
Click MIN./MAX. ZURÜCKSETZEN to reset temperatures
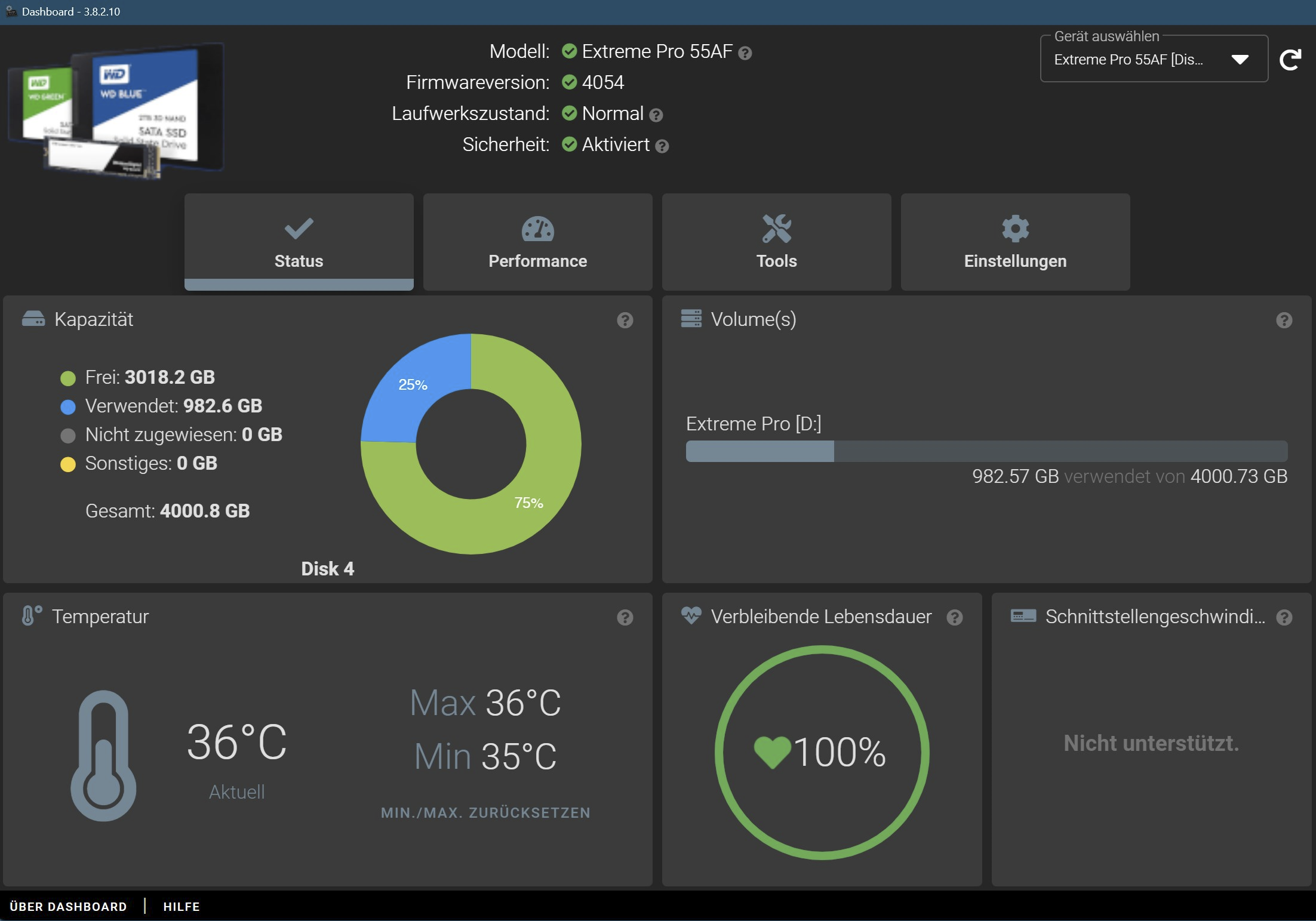(485, 812)
